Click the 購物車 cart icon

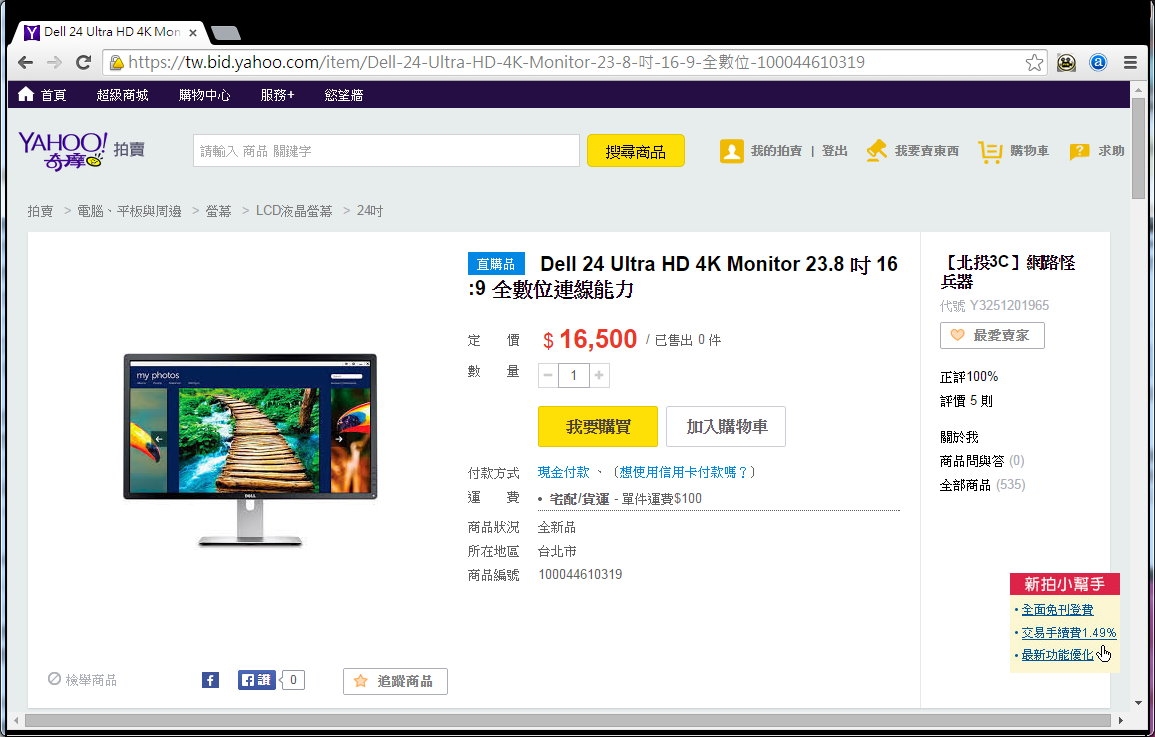pyautogui.click(x=990, y=152)
